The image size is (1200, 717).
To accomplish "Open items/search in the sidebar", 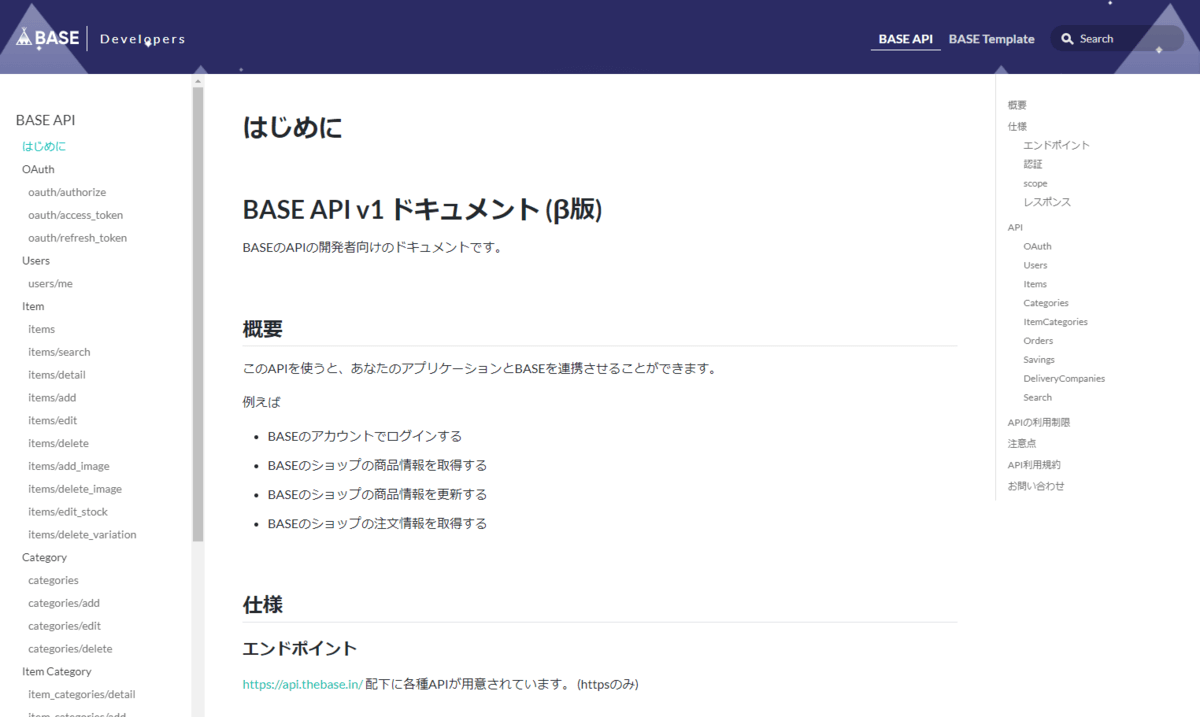I will 59,352.
